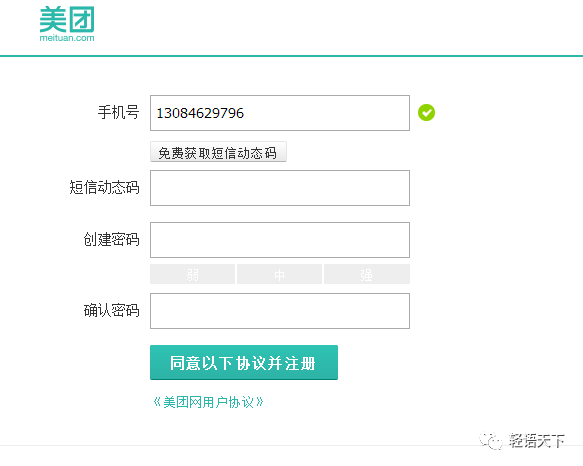Click the 短信动态码 field label
The width and height of the screenshot is (583, 466).
pos(104,187)
